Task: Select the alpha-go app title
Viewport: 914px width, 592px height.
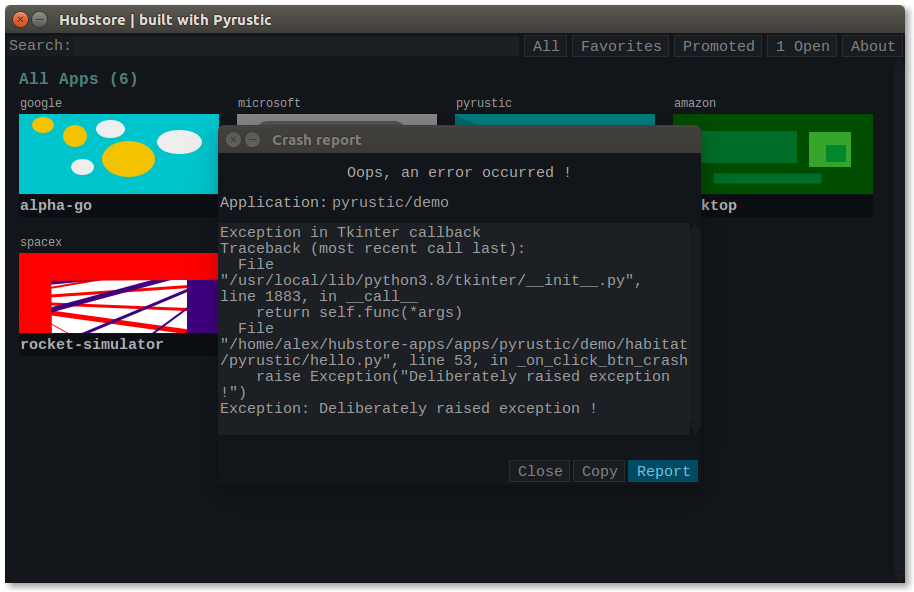Action: point(56,205)
